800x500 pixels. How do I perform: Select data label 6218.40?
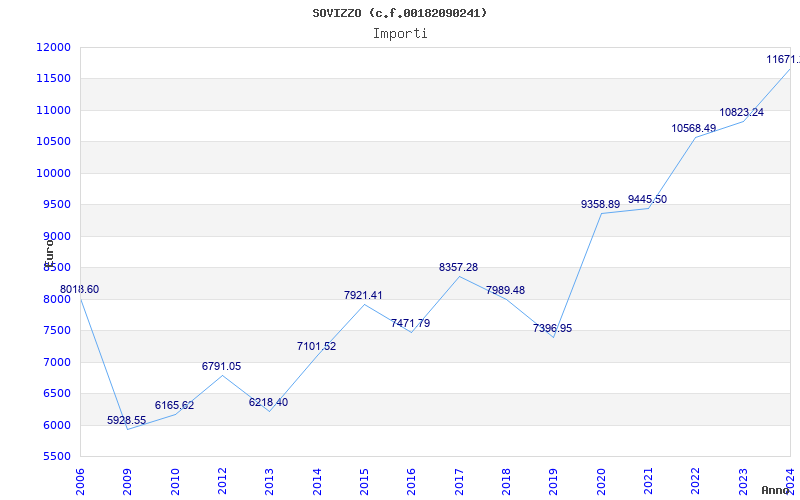[x=268, y=403]
